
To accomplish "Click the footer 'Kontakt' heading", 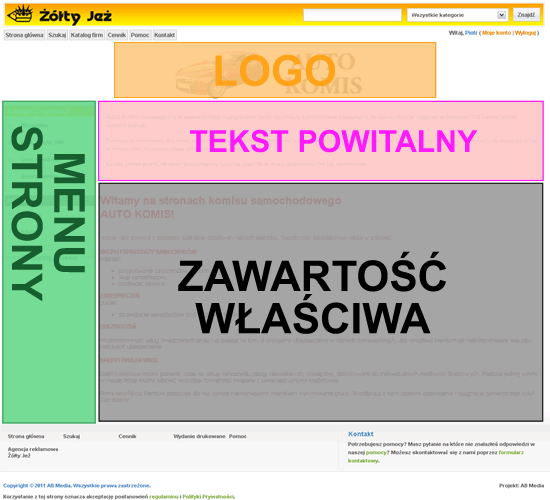I will tap(361, 434).
